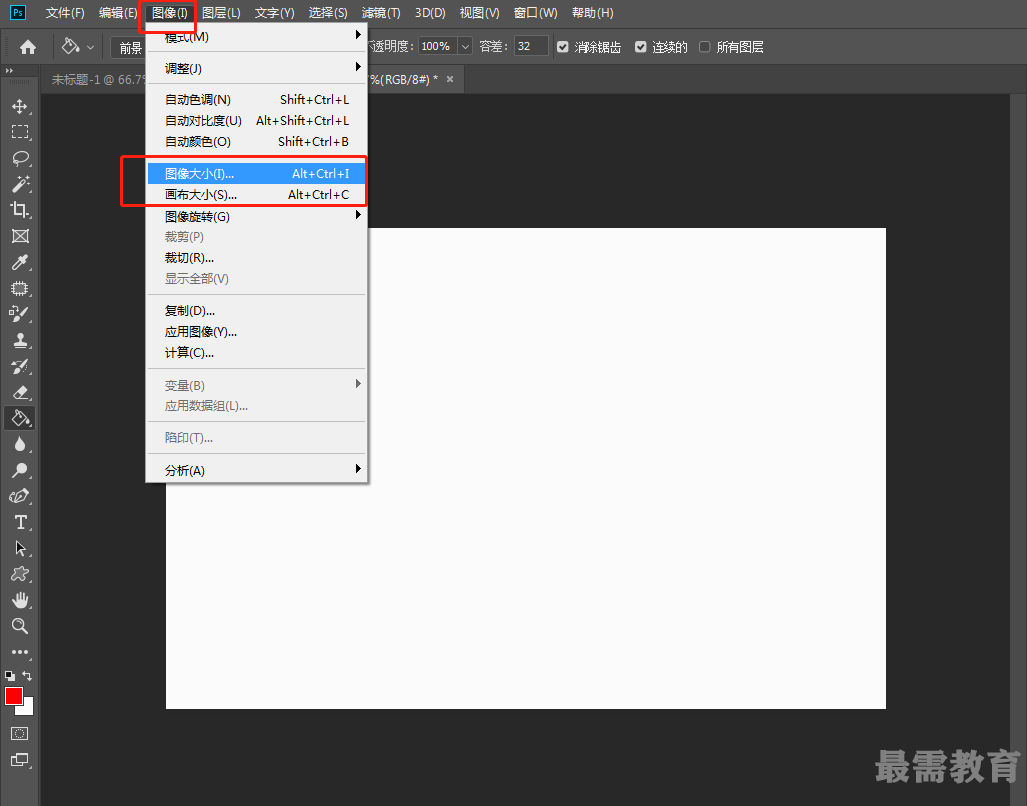Select the Eraser tool
The image size is (1027, 806).
(20, 392)
